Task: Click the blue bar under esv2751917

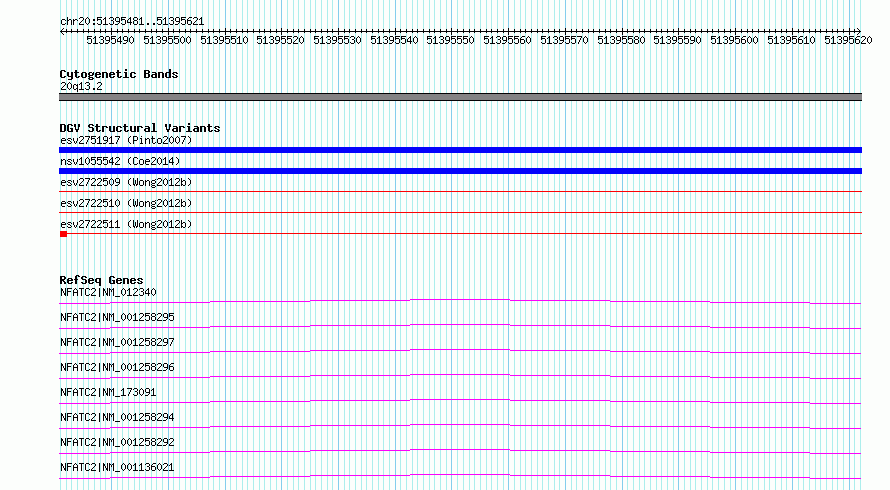Action: (460, 150)
